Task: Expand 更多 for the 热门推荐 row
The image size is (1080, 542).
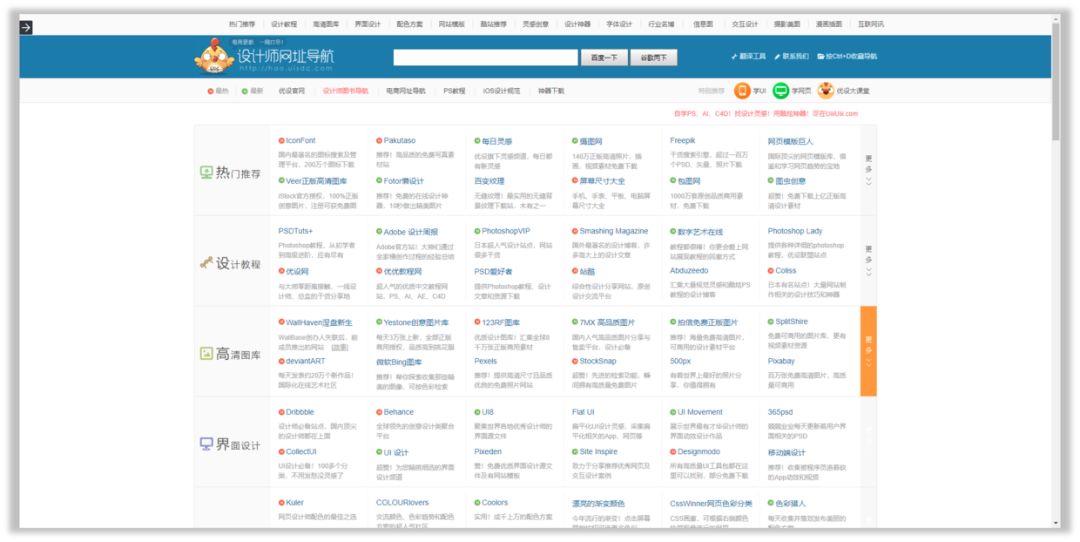Action: 869,169
